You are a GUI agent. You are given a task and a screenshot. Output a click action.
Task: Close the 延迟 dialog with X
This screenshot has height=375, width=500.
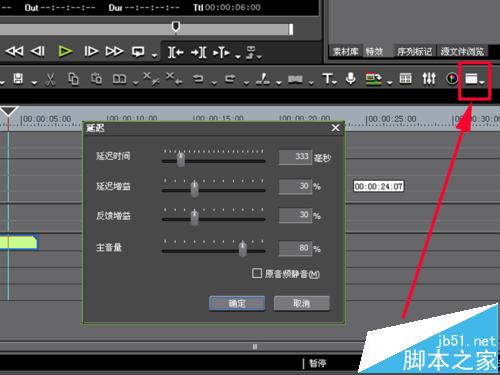tap(335, 128)
